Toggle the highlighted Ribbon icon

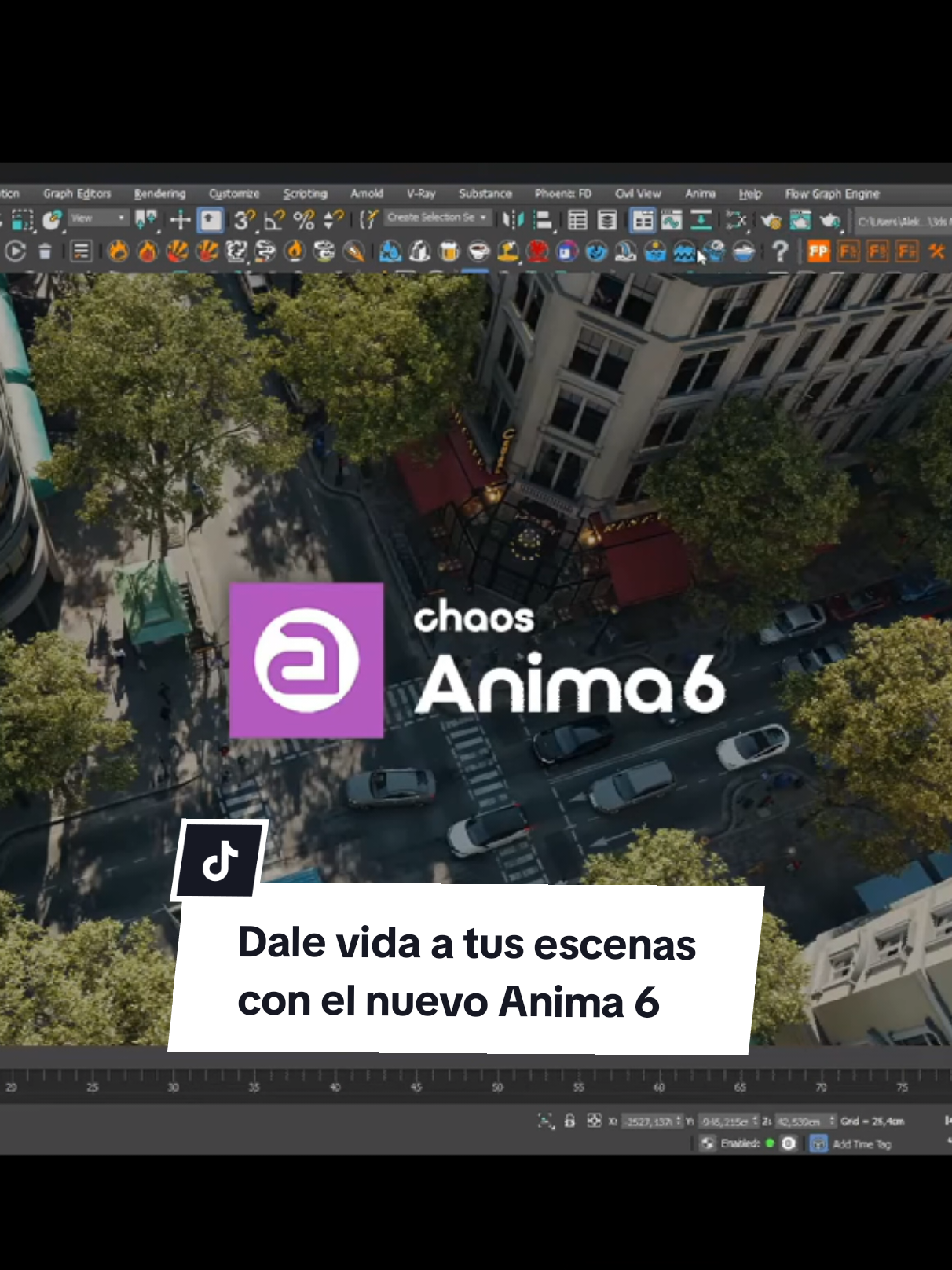643,221
